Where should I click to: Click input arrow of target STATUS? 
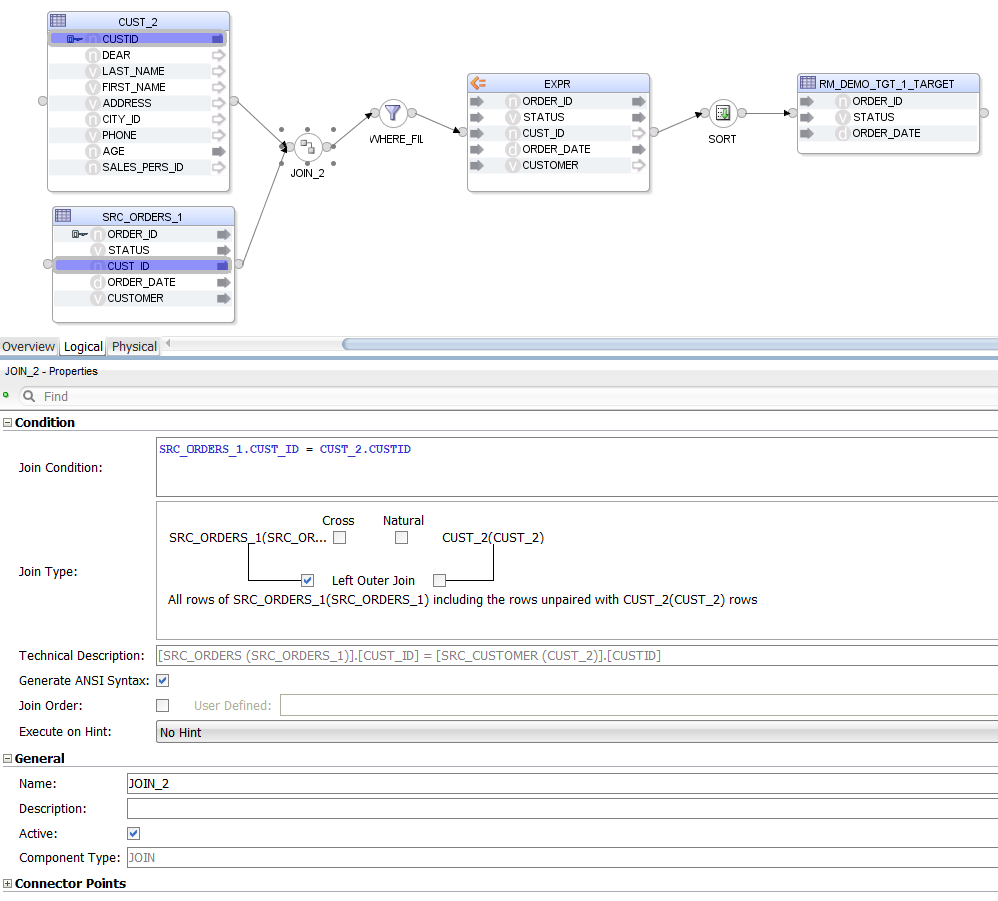tap(807, 117)
